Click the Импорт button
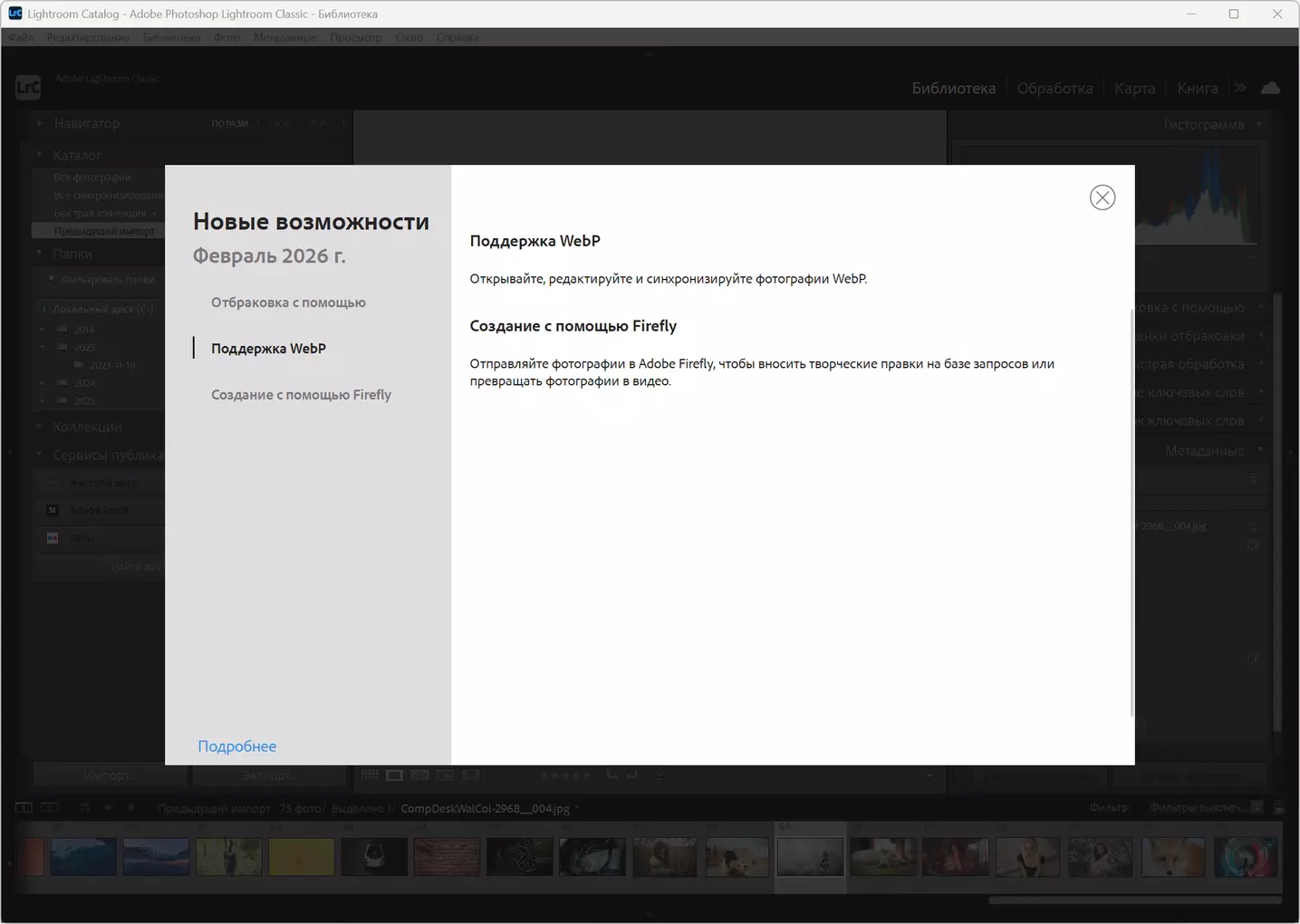 click(109, 775)
